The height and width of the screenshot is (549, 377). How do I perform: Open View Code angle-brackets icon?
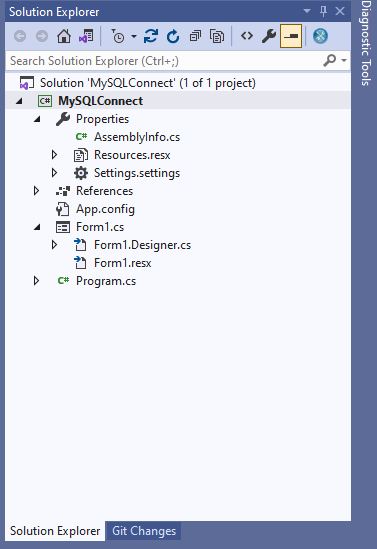[247, 36]
